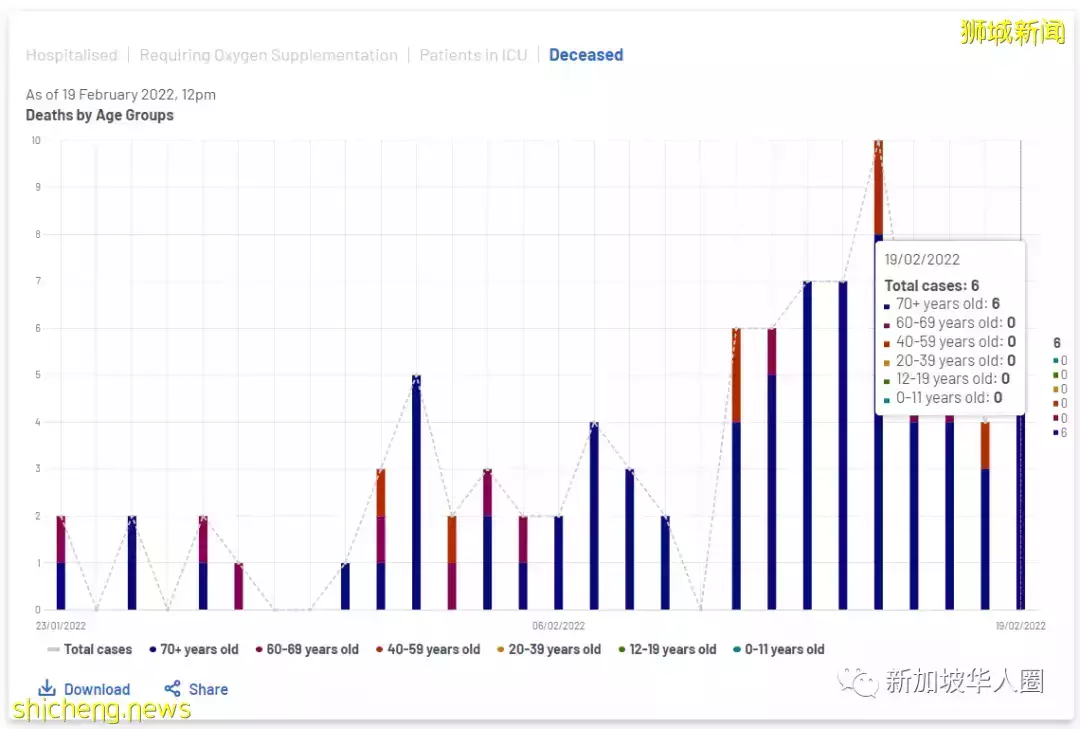The width and height of the screenshot is (1080, 729).
Task: Switch to Requiring Oxygen Supplementation tab
Action: click(268, 55)
